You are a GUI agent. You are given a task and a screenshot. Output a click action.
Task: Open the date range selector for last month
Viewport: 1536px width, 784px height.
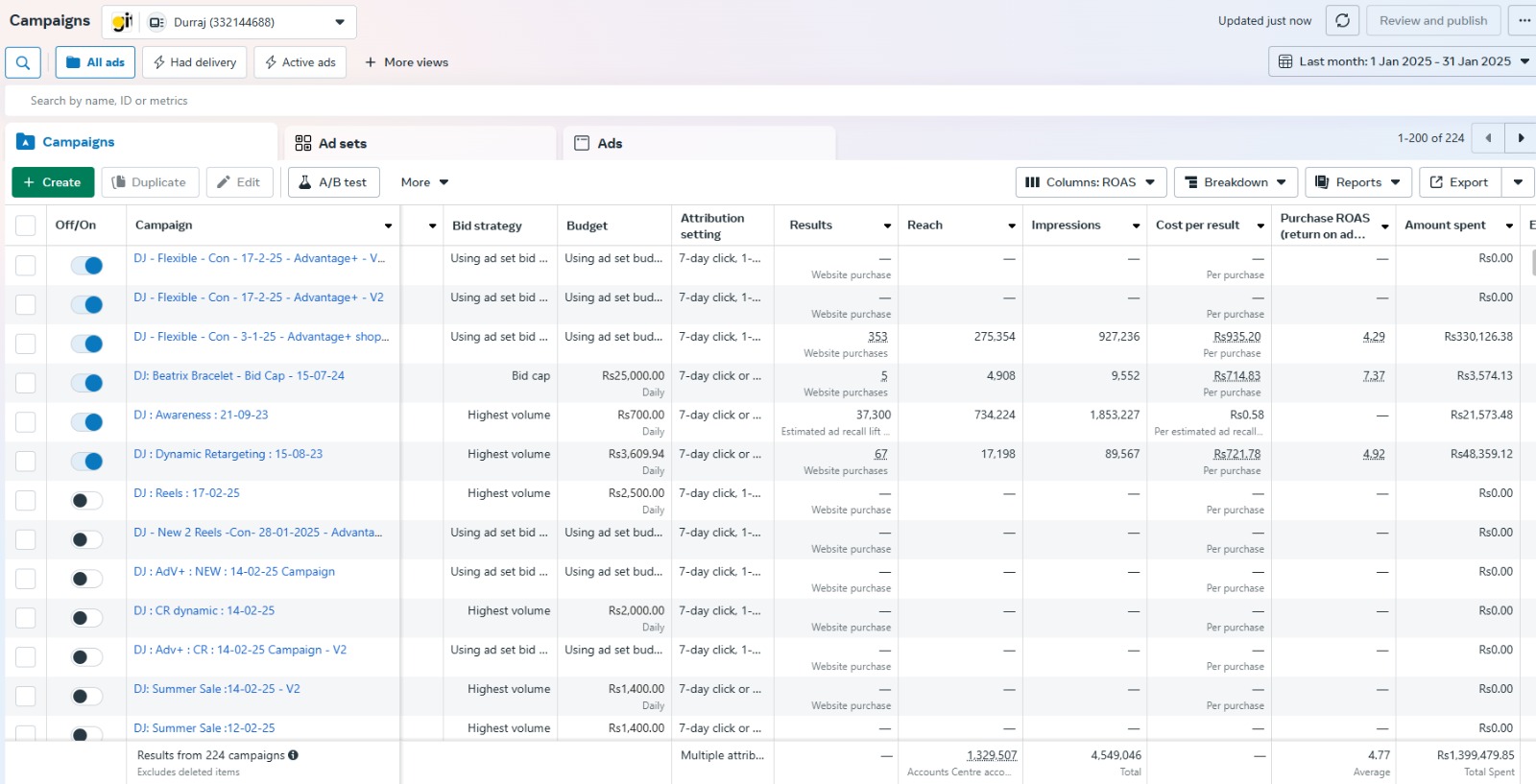(1403, 61)
